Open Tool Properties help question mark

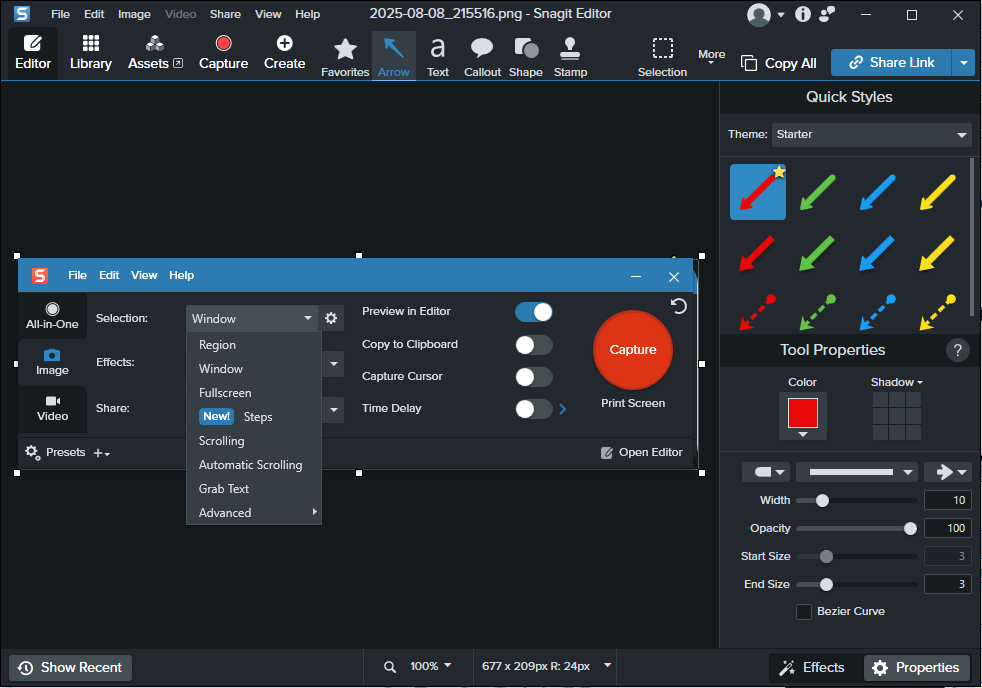click(957, 350)
